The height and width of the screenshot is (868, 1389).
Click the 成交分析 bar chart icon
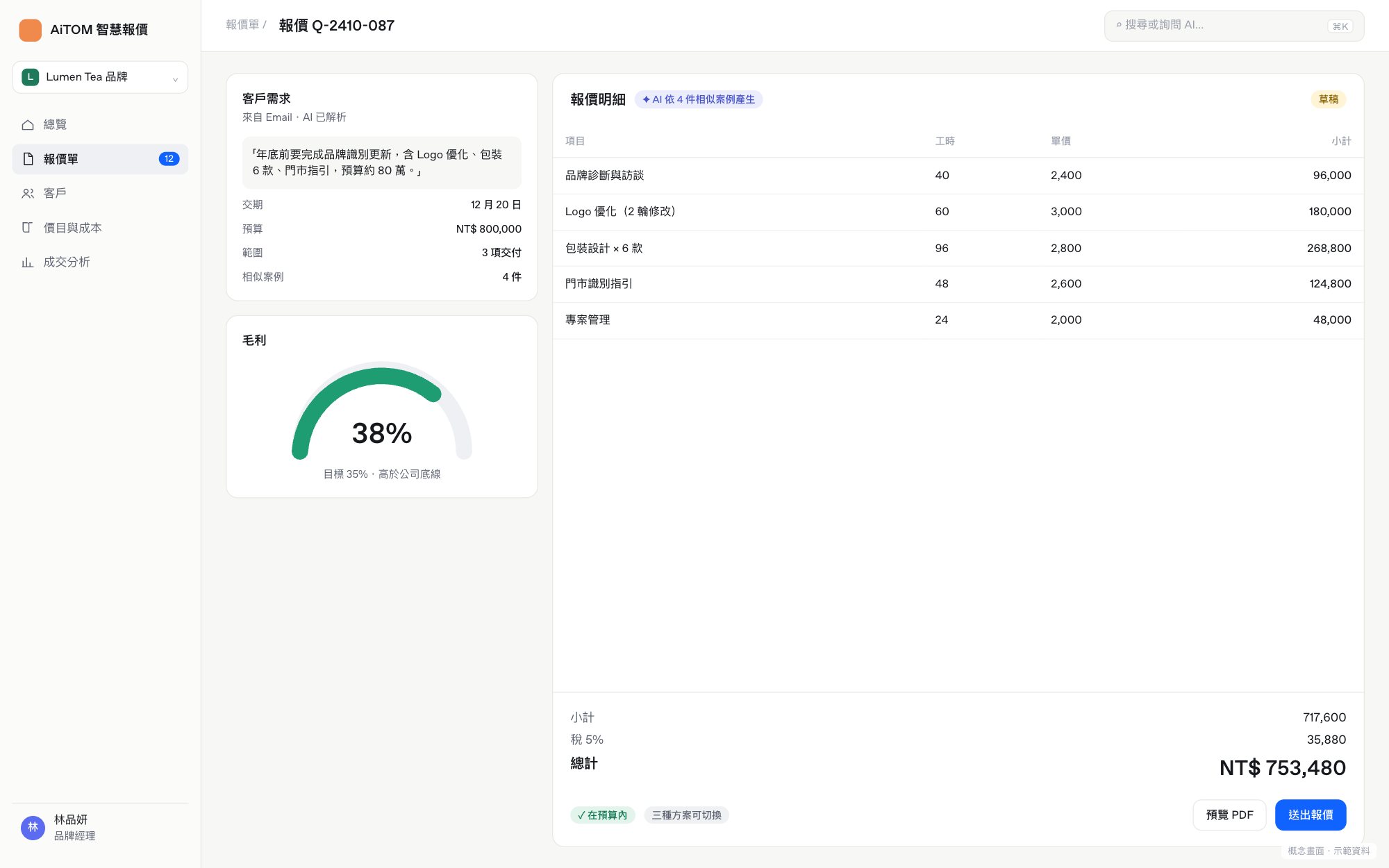(x=28, y=262)
